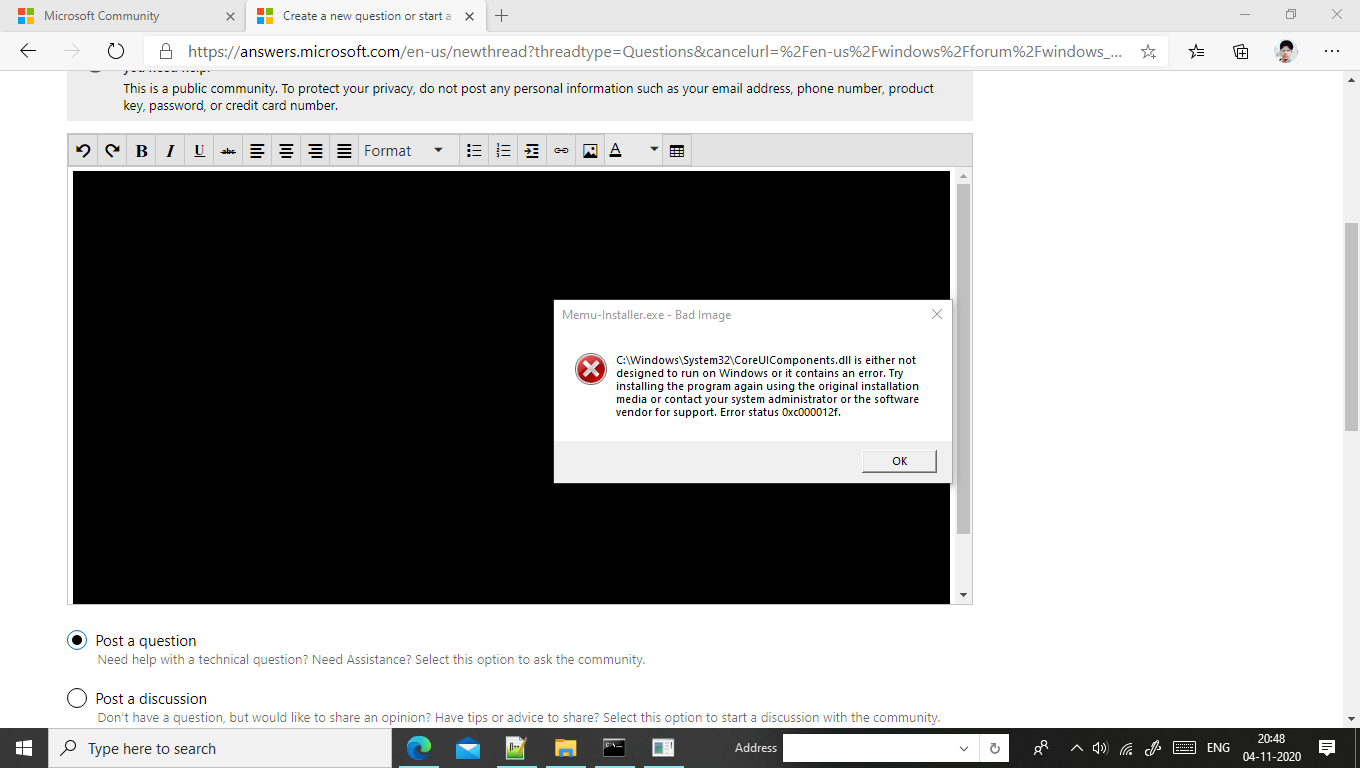This screenshot has height=768, width=1360.
Task: Open the Format dropdown
Action: (403, 151)
